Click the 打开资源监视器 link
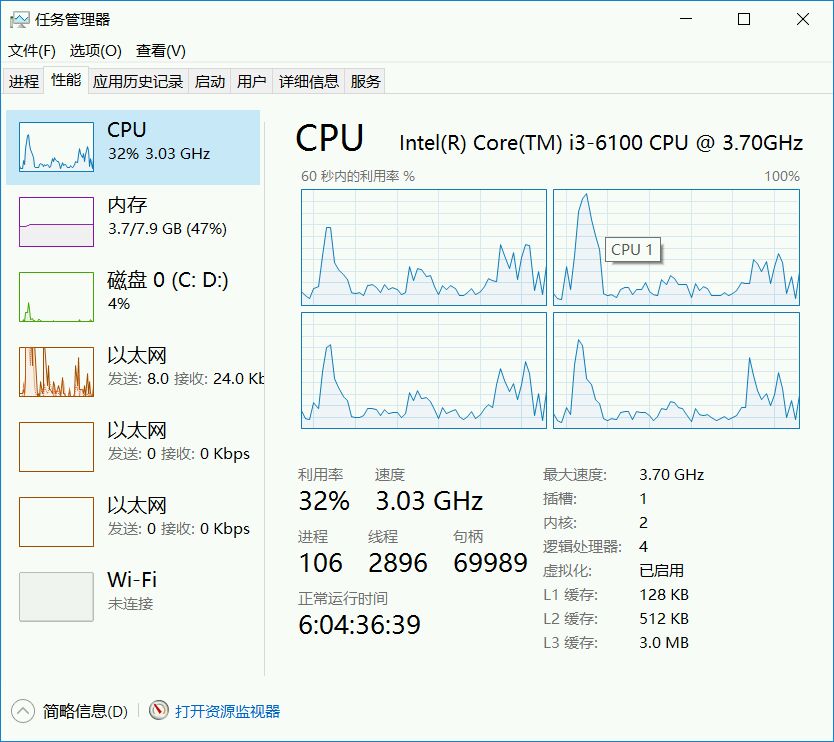 click(228, 712)
